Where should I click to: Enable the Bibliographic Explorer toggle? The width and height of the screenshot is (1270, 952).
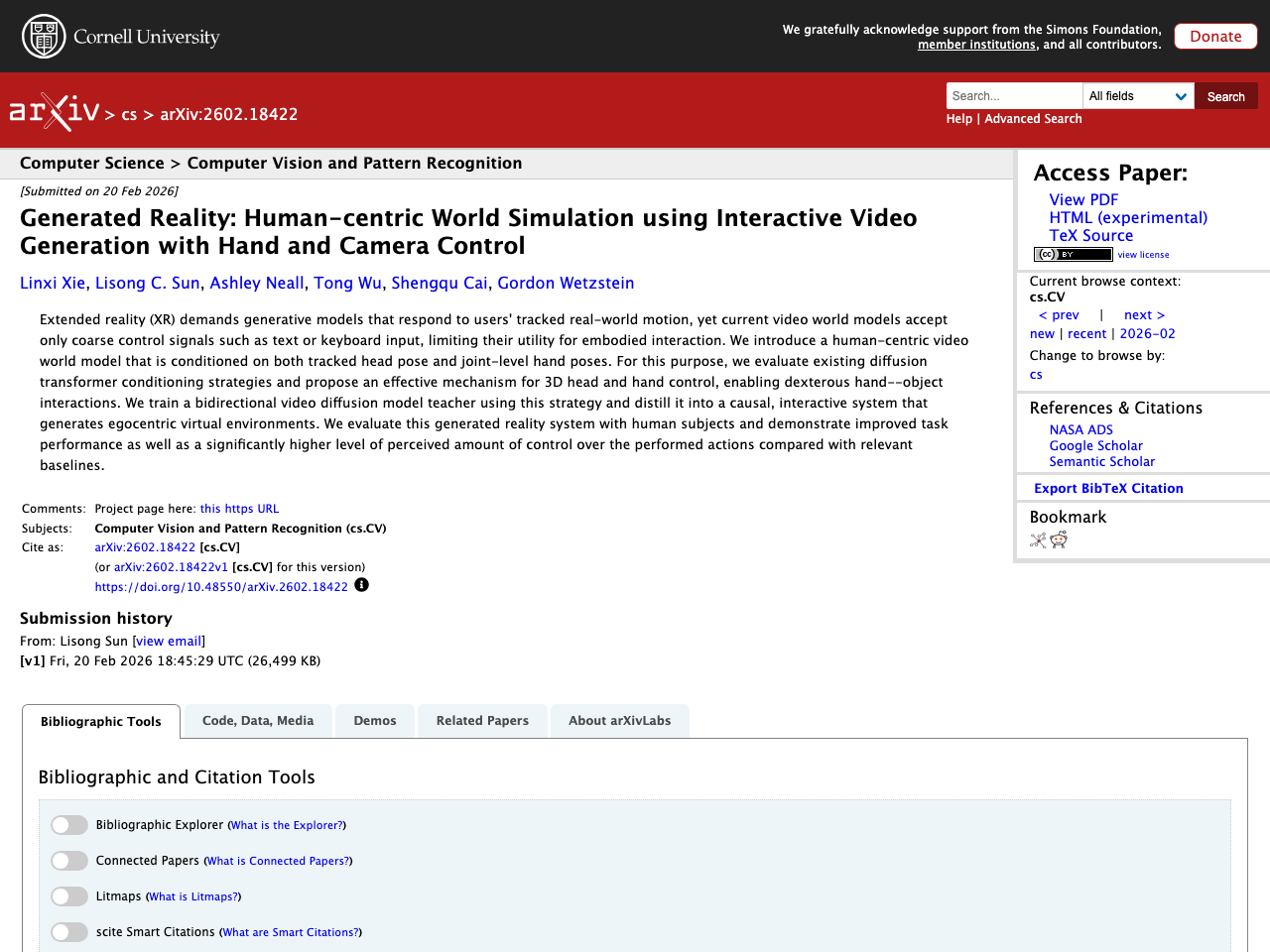click(x=69, y=824)
